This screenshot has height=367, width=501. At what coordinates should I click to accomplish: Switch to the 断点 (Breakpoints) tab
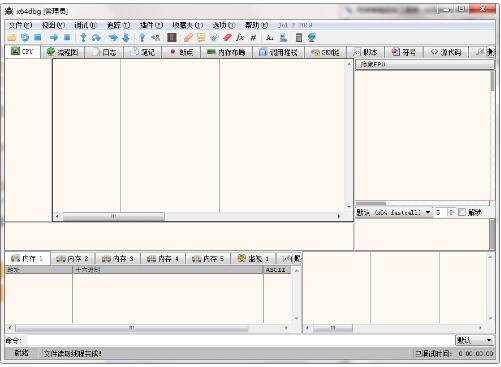182,52
